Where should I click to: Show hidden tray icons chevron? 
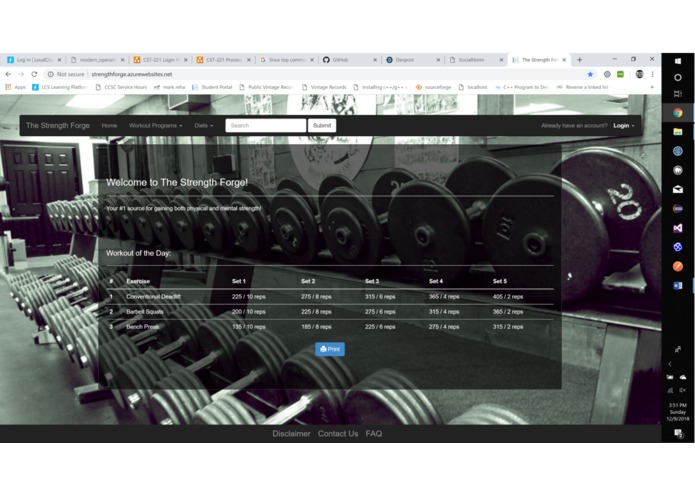coord(670,364)
